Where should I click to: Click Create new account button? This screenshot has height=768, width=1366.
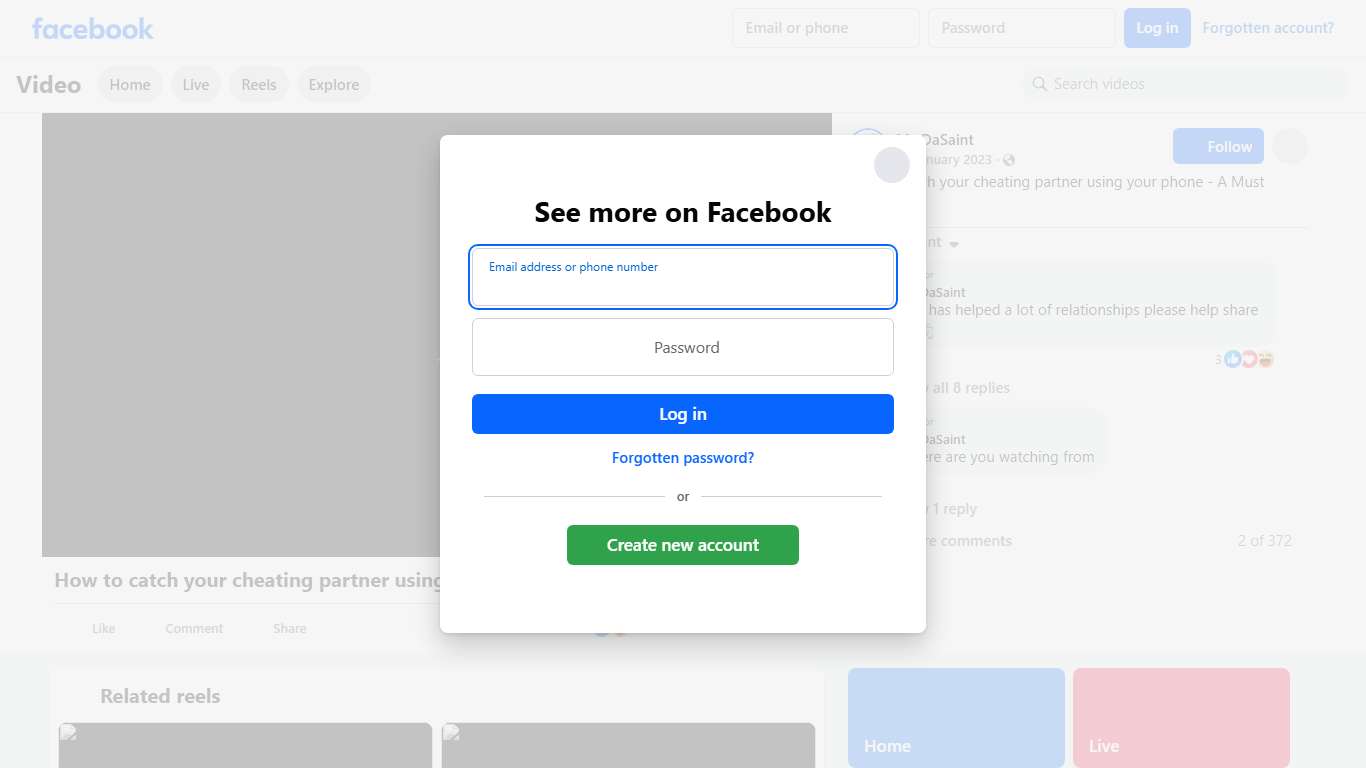coord(683,545)
